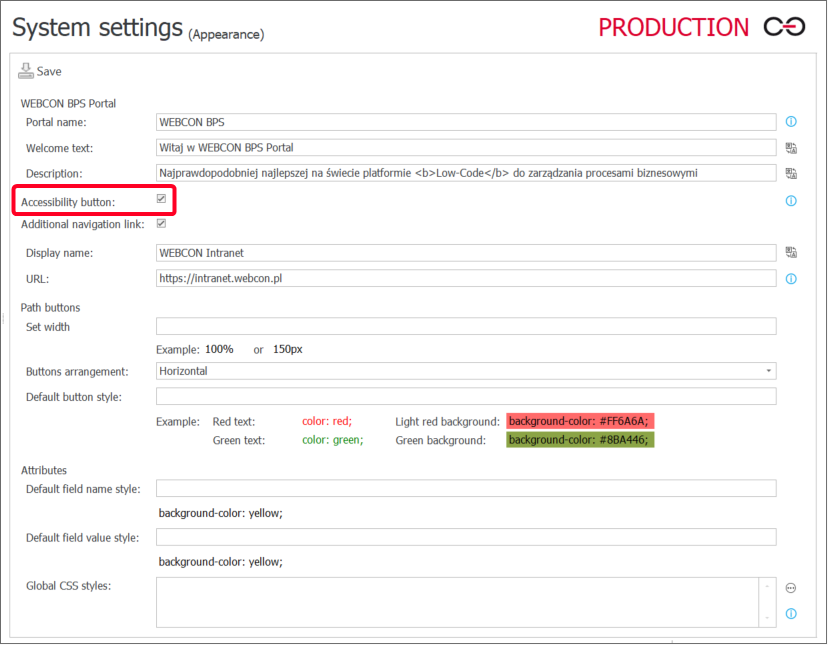Open translations for Welcome text field

click(x=791, y=148)
